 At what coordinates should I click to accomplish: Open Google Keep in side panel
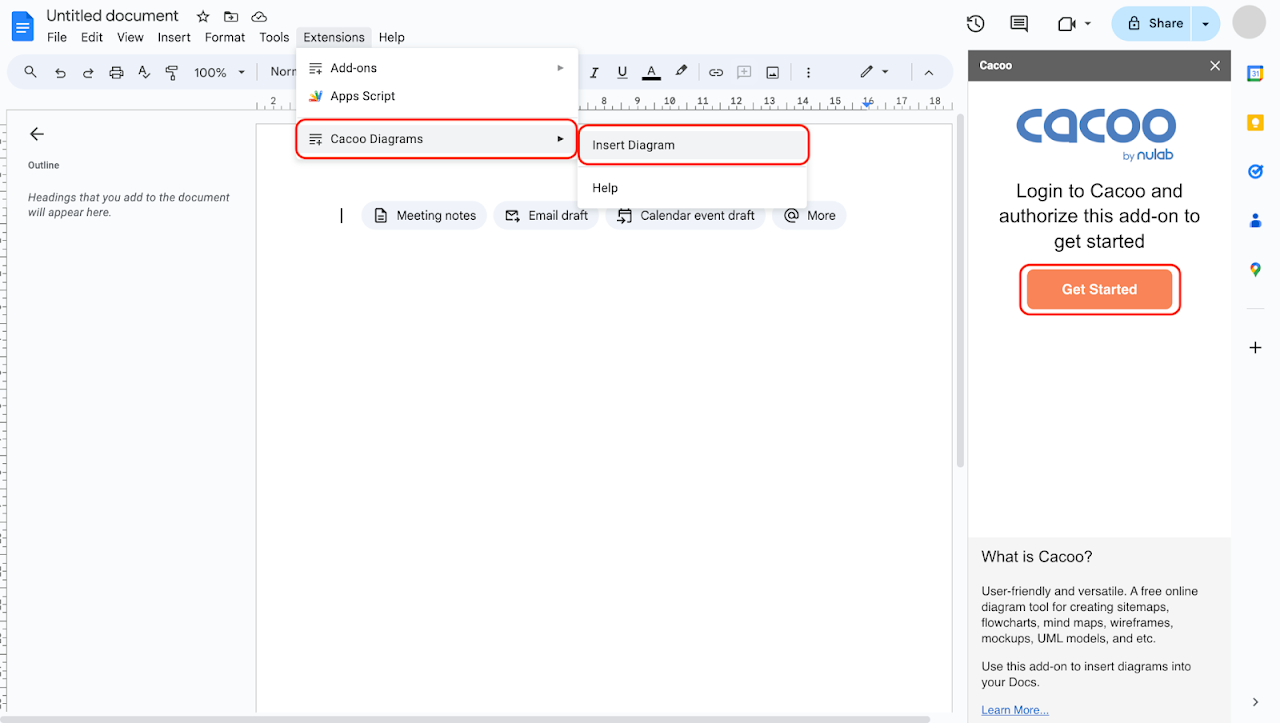pyautogui.click(x=1256, y=123)
